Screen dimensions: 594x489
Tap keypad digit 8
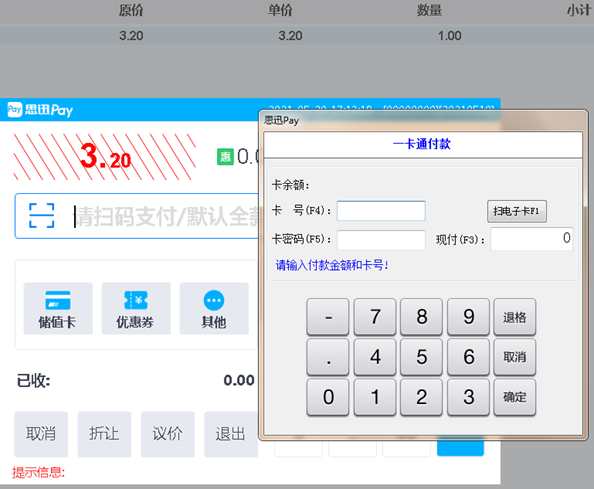pyautogui.click(x=422, y=317)
